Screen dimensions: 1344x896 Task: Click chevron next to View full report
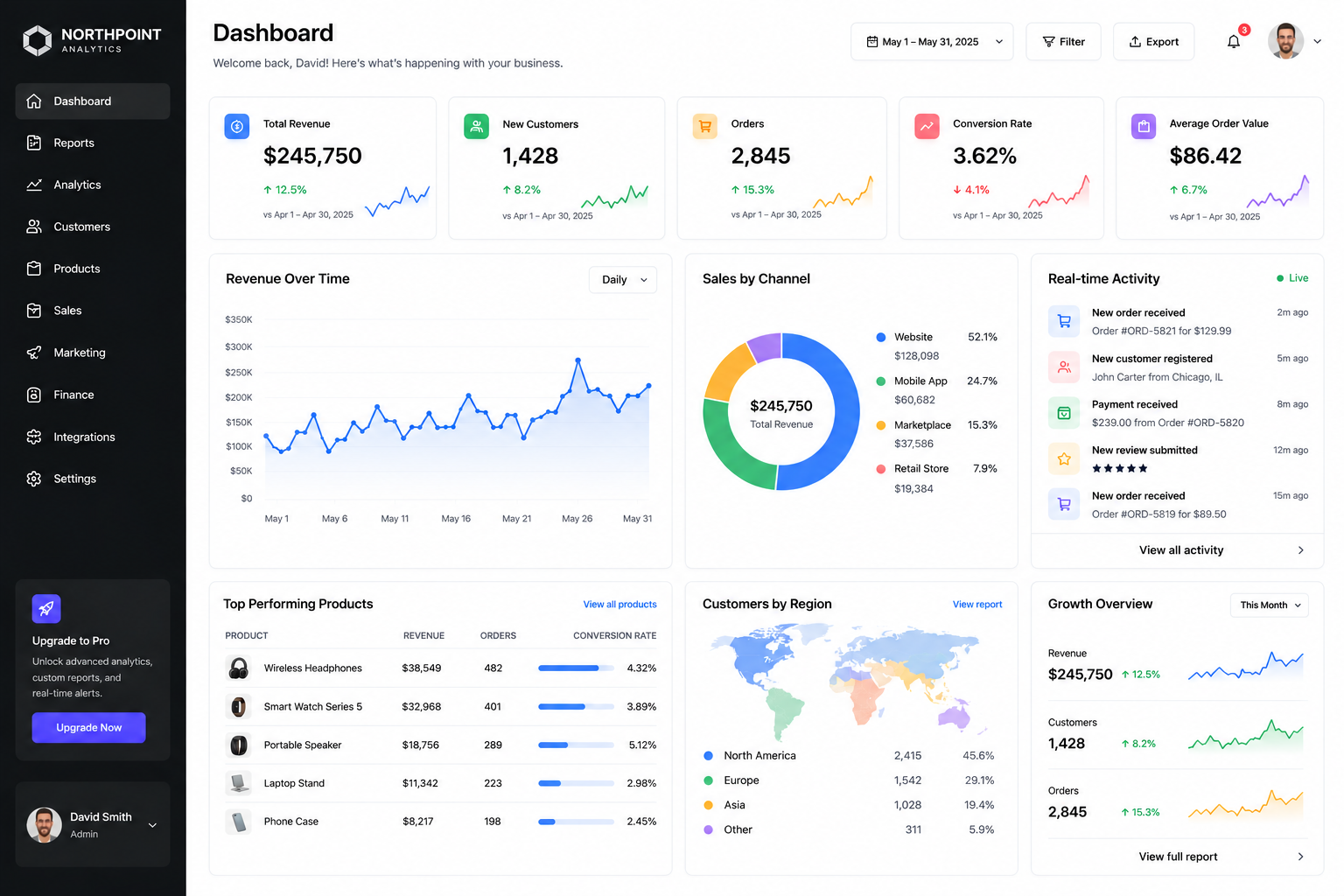coord(1300,857)
